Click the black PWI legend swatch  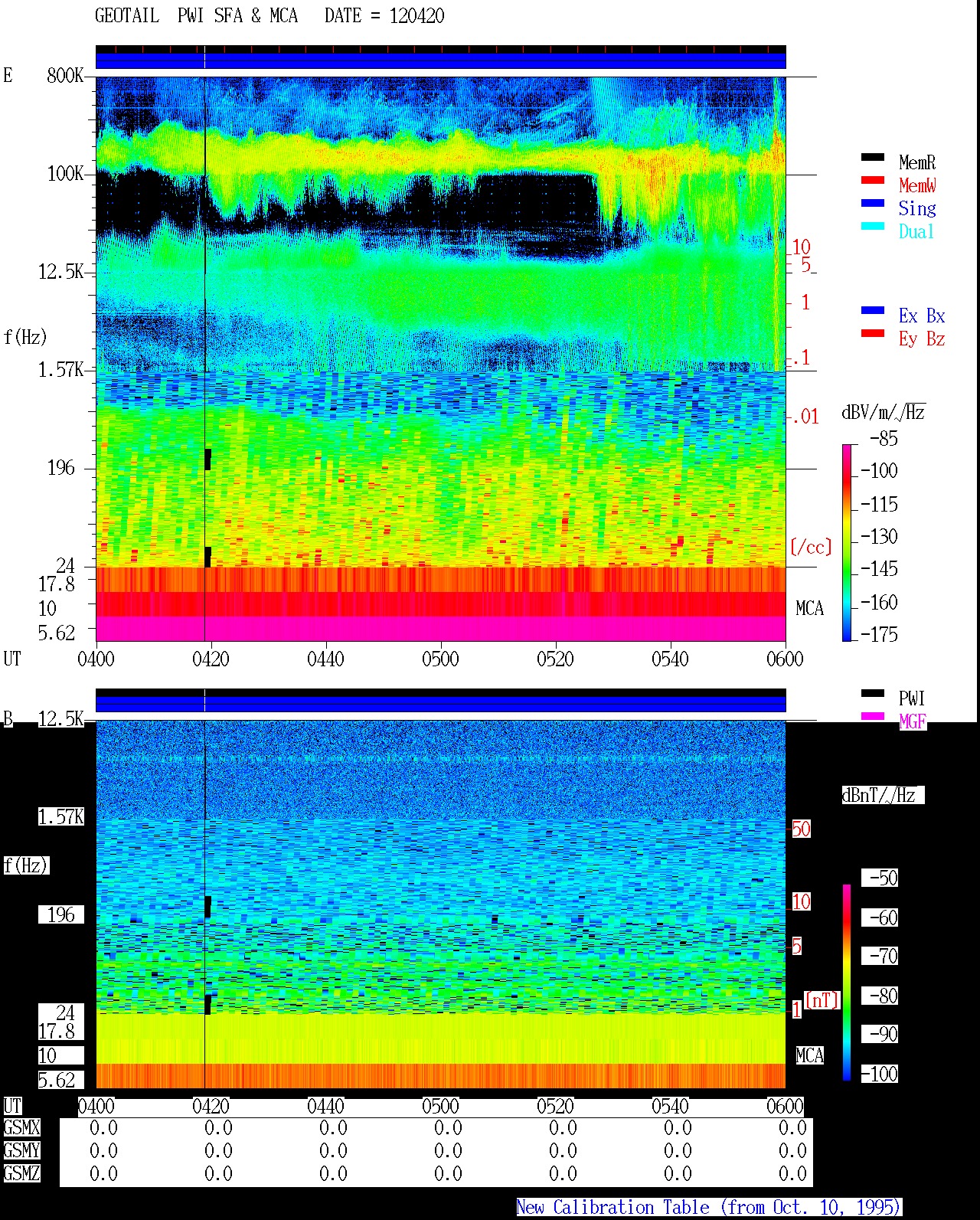point(873,694)
